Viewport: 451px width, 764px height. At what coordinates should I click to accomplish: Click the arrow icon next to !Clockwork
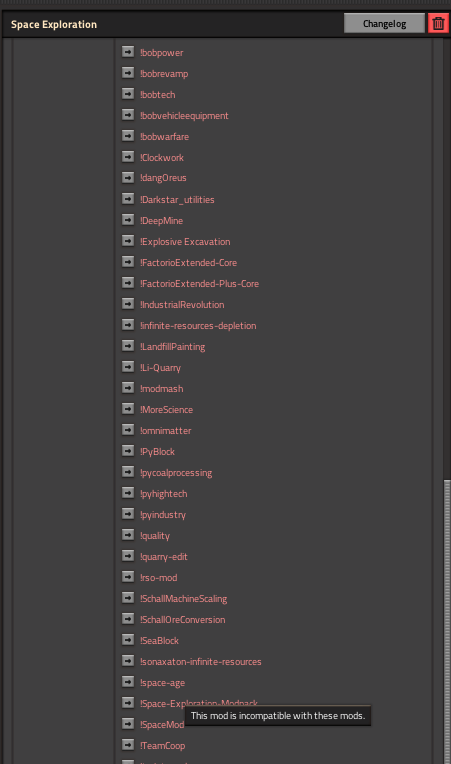click(128, 157)
